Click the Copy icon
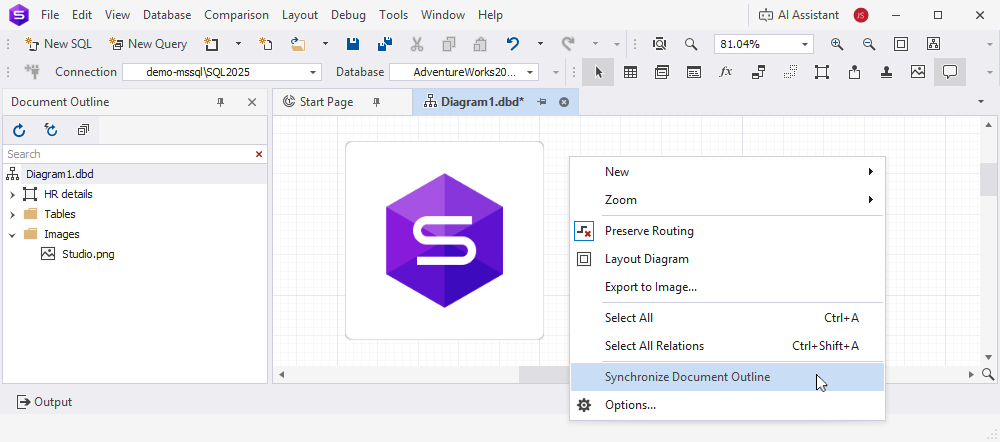The image size is (1000, 442). pyautogui.click(x=449, y=44)
